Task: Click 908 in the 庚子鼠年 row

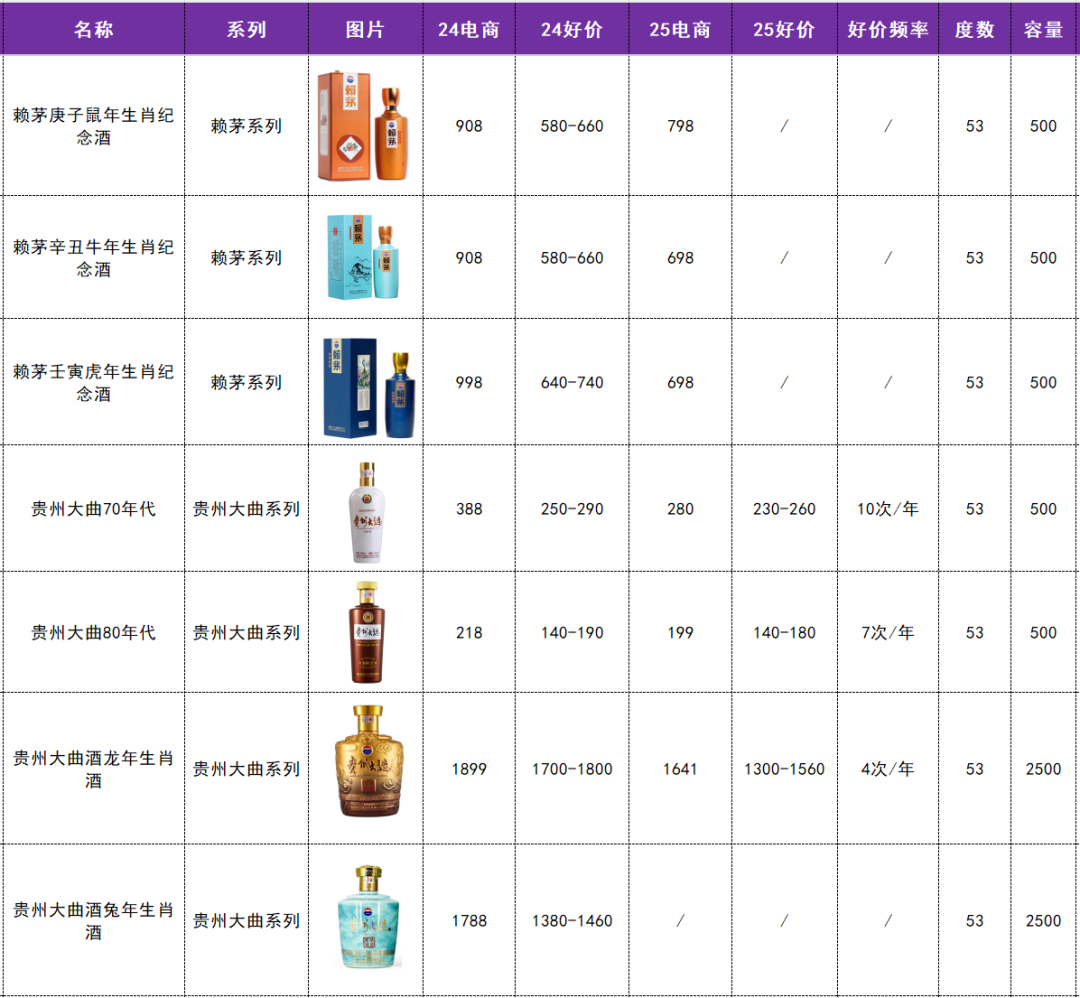Action: 468,126
